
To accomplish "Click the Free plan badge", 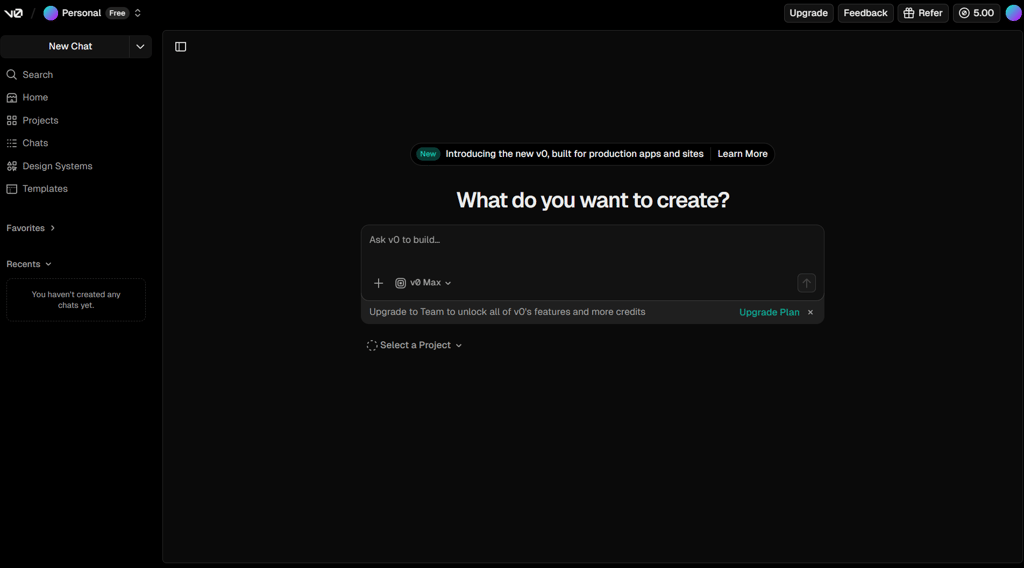I will coord(118,13).
